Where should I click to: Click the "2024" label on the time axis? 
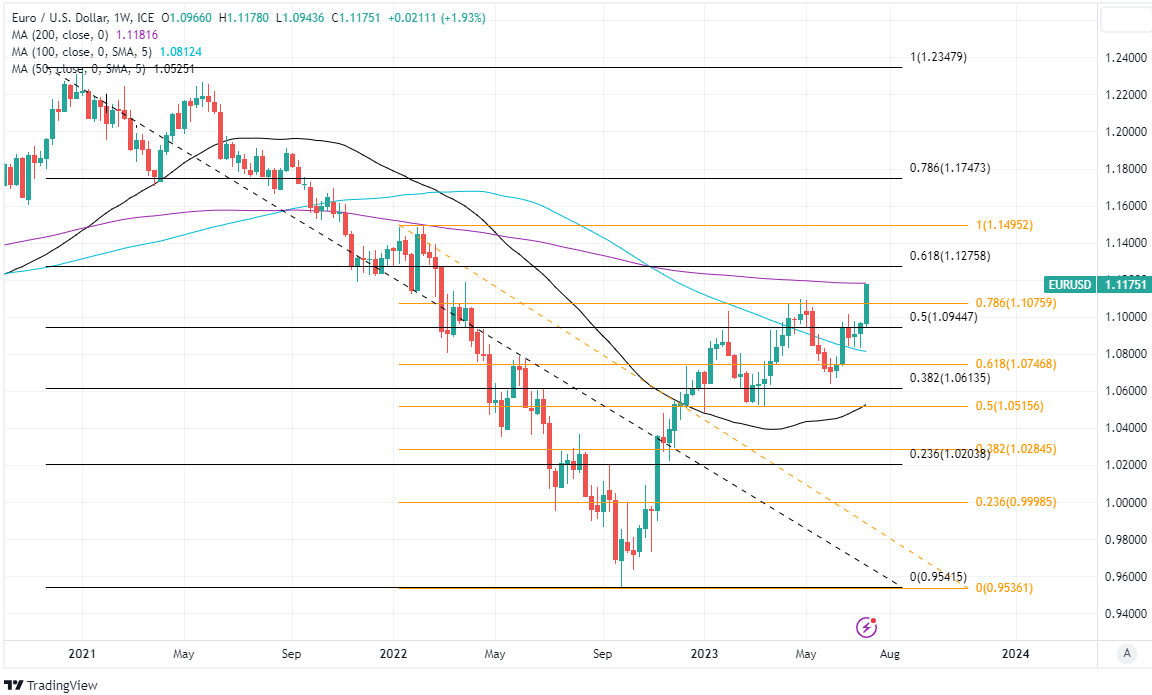pyautogui.click(x=1017, y=654)
